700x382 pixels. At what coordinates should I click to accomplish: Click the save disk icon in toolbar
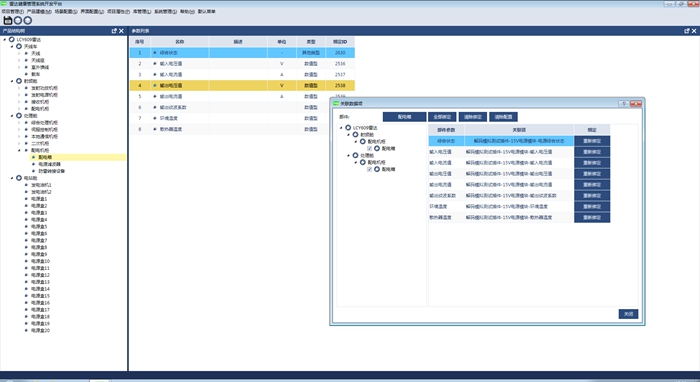(x=8, y=20)
